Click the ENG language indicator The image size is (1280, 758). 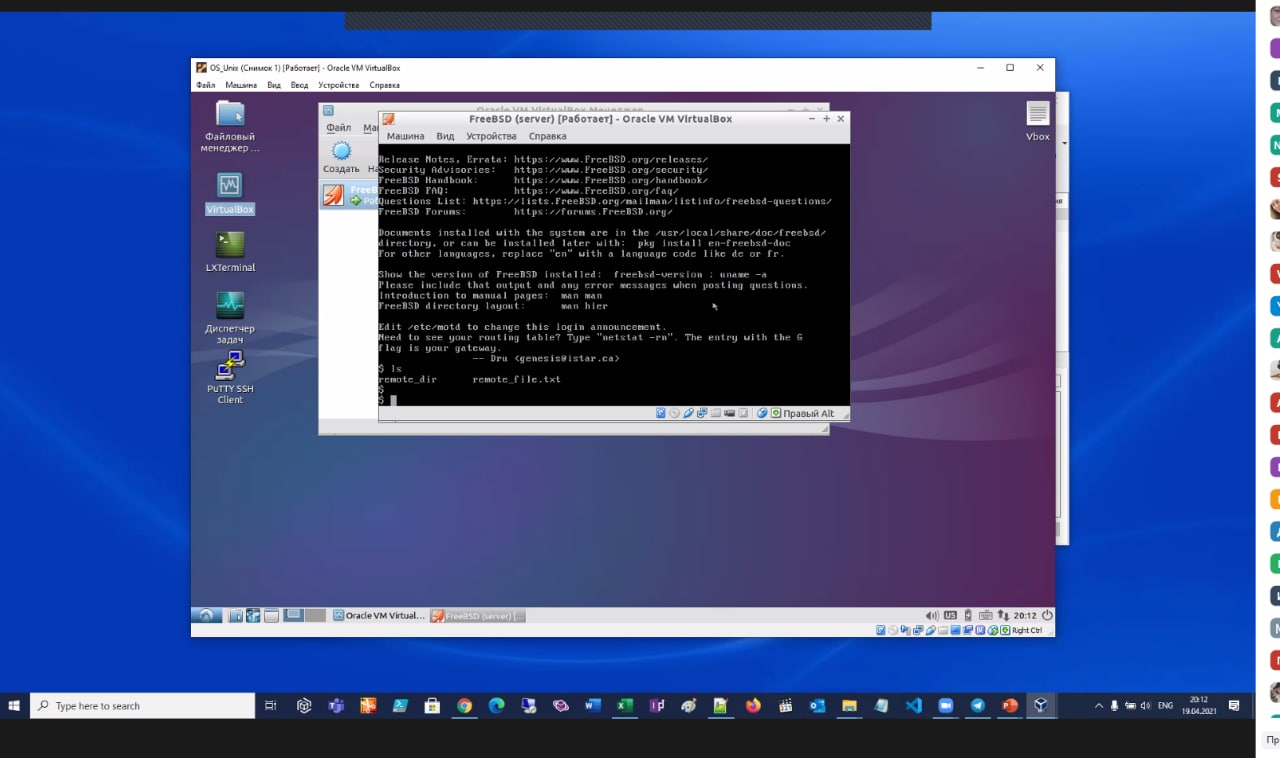[x=1165, y=705]
